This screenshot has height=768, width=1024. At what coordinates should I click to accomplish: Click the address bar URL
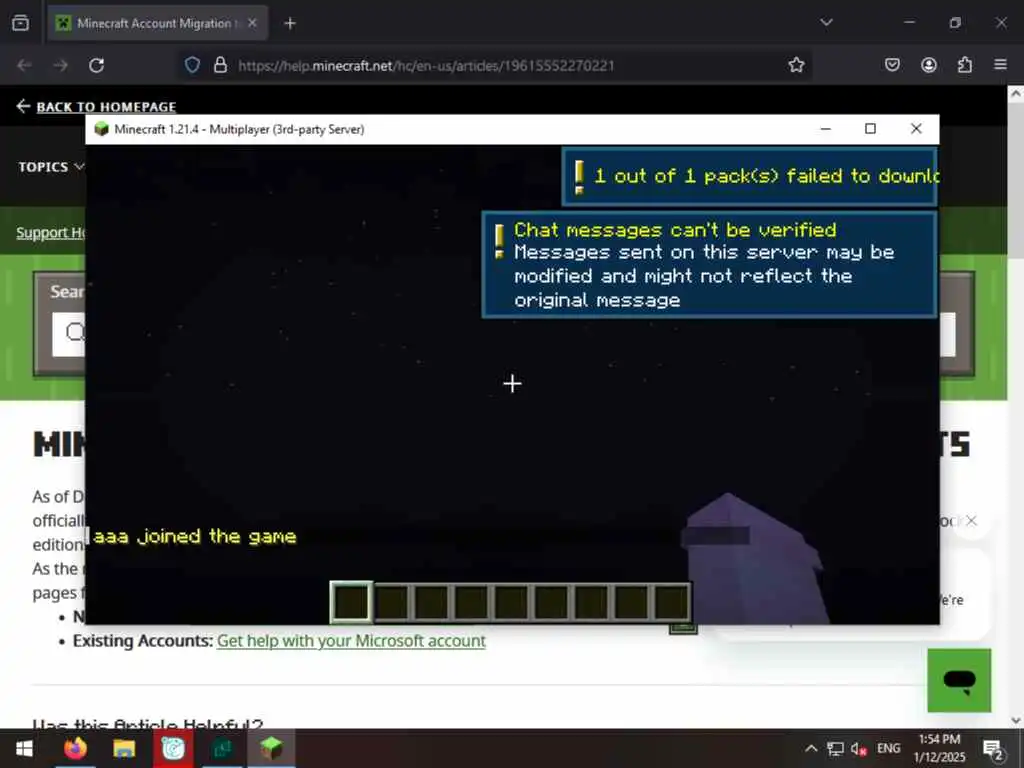(426, 65)
